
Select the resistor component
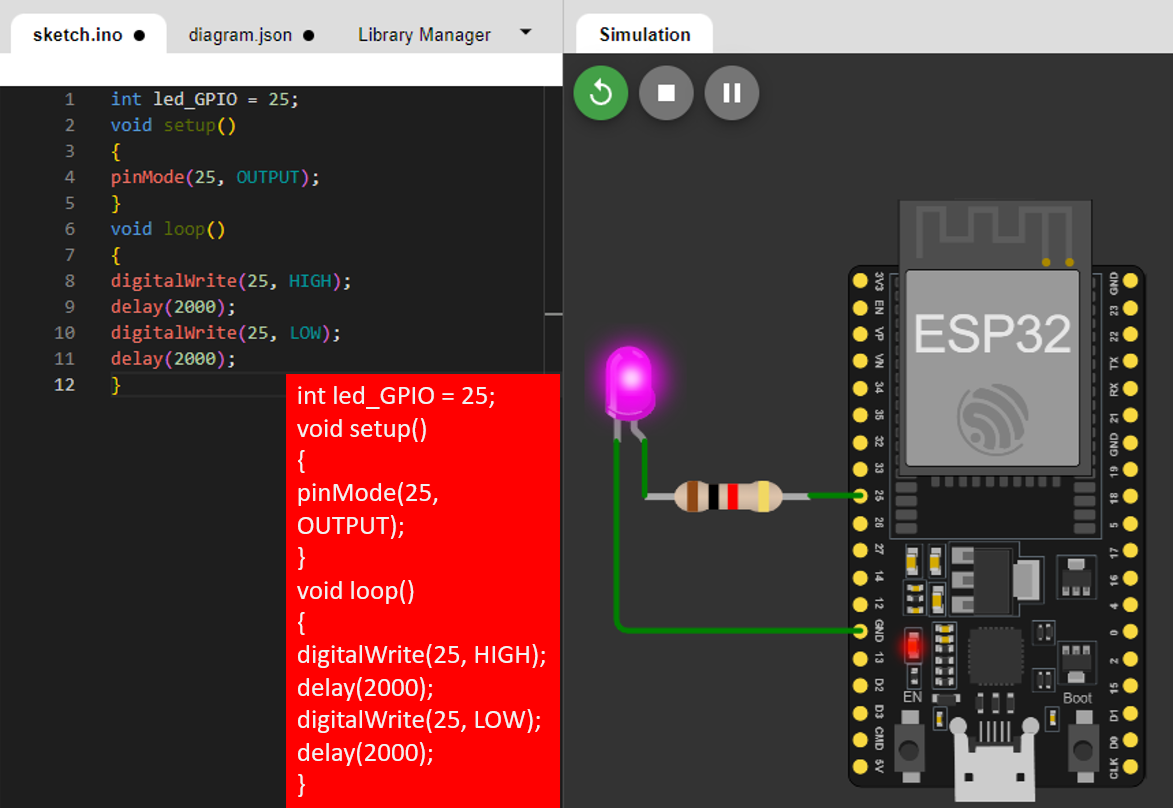point(728,496)
